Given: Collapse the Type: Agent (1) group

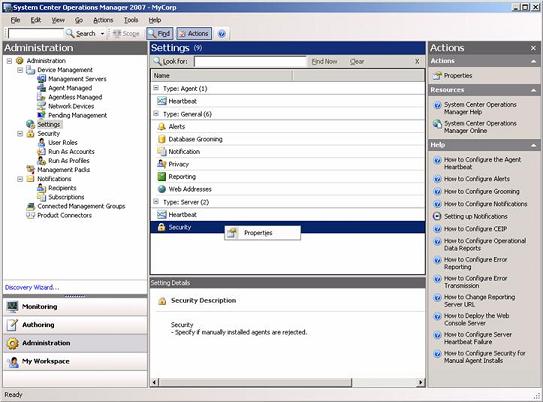Looking at the screenshot, I should tap(156, 88).
